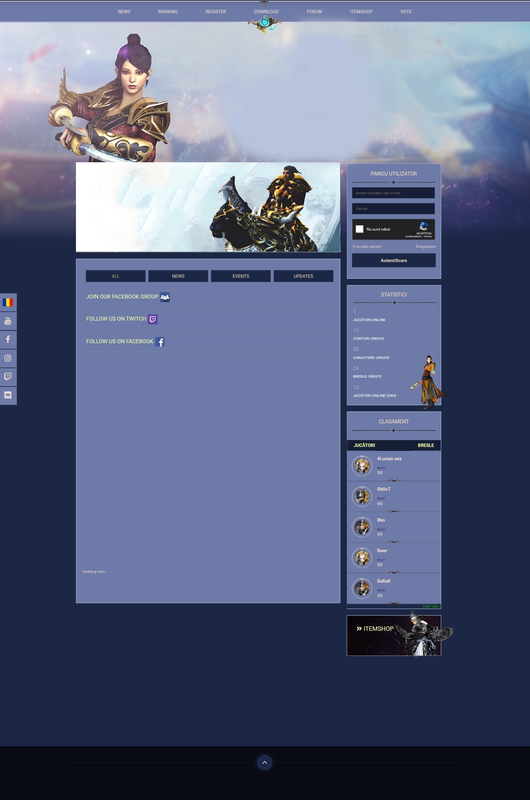Open the Twitch sidebar icon
This screenshot has width=530, height=800.
click(8, 377)
